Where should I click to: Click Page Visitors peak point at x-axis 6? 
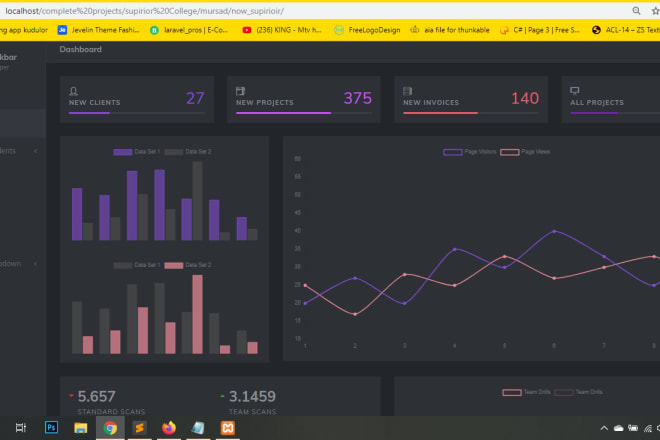pos(554,231)
